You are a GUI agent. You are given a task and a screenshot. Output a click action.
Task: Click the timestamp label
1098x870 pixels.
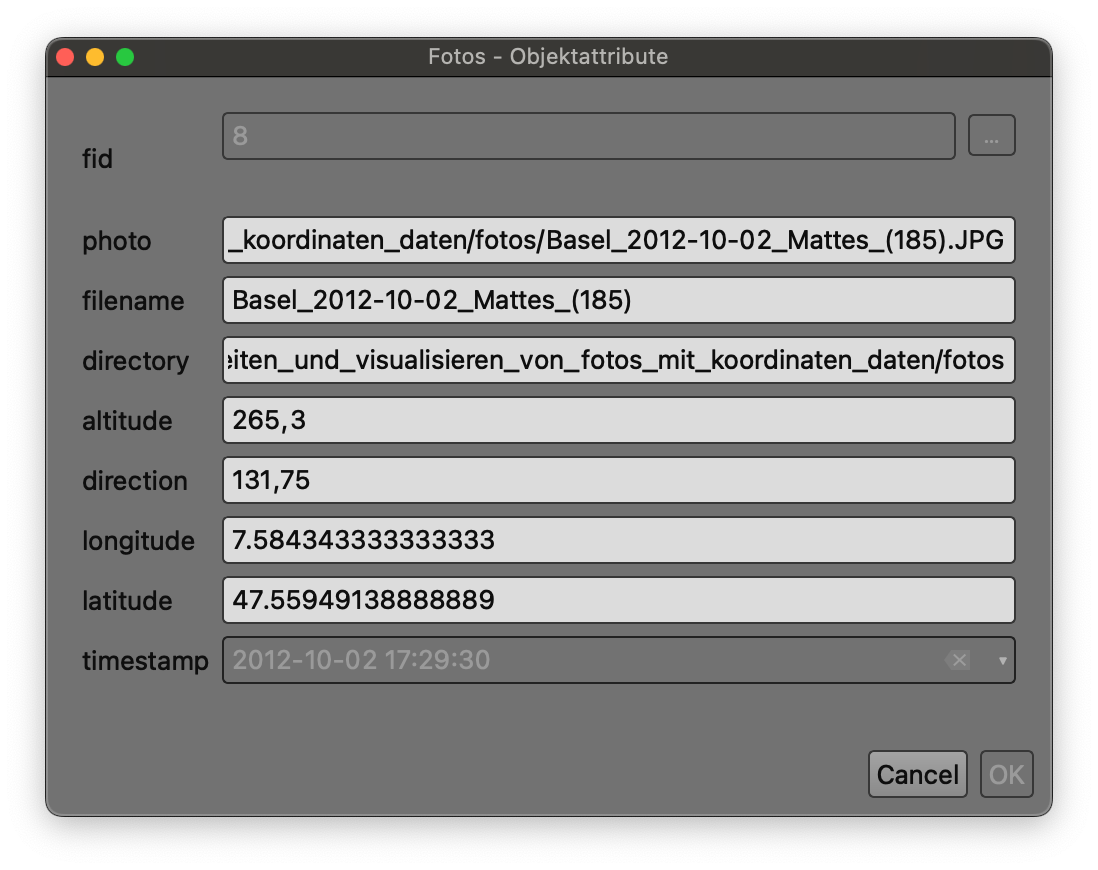click(145, 661)
